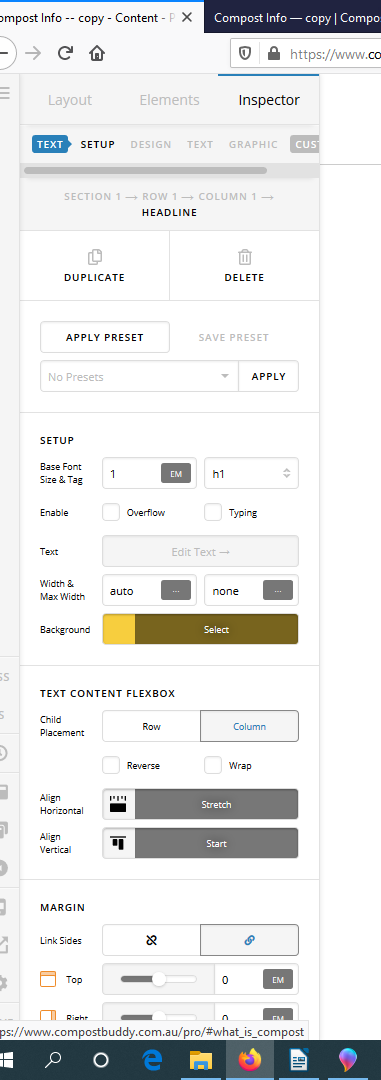Click the Edit Text button

pos(200,551)
